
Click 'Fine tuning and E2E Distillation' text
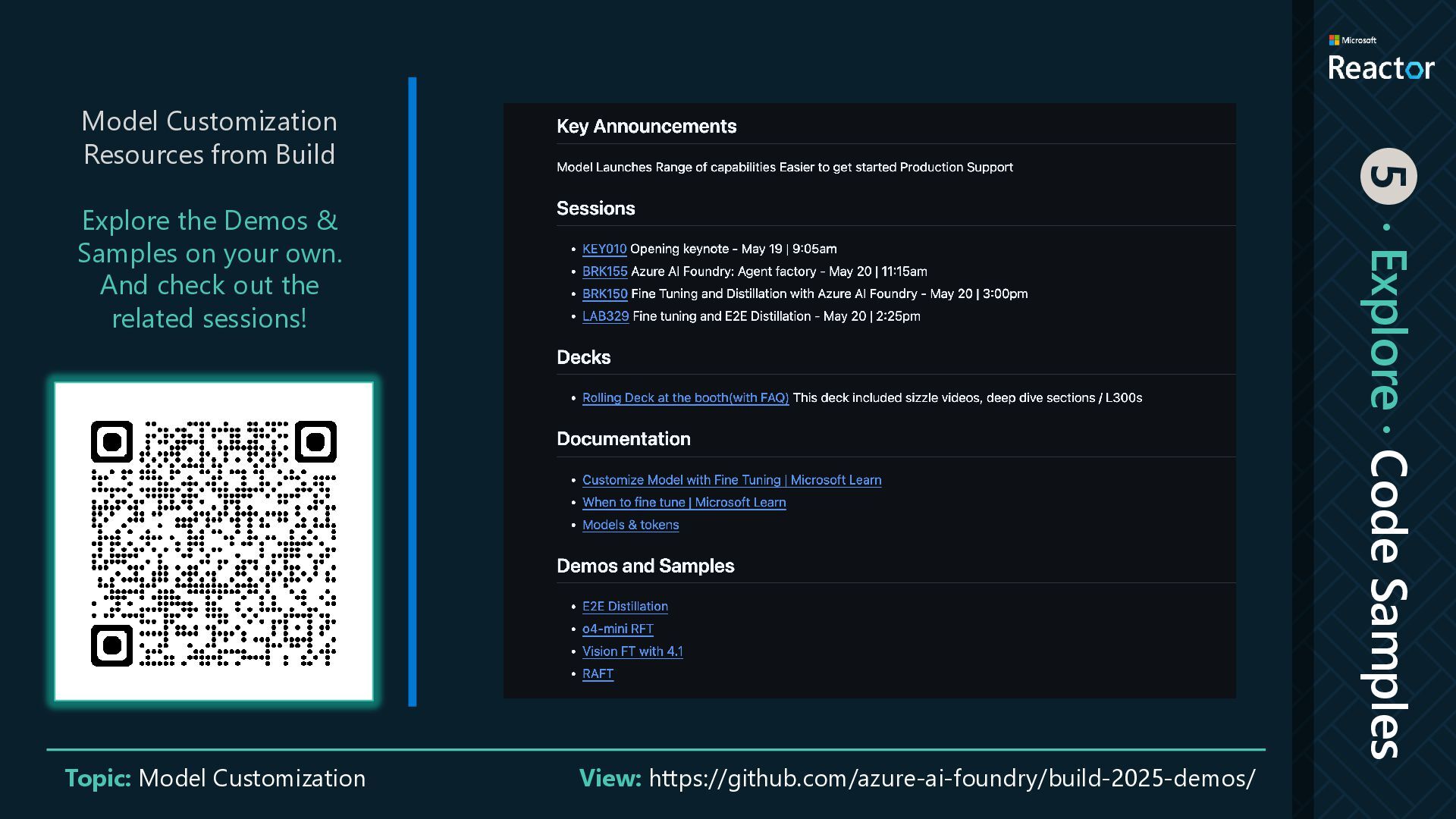click(x=776, y=316)
